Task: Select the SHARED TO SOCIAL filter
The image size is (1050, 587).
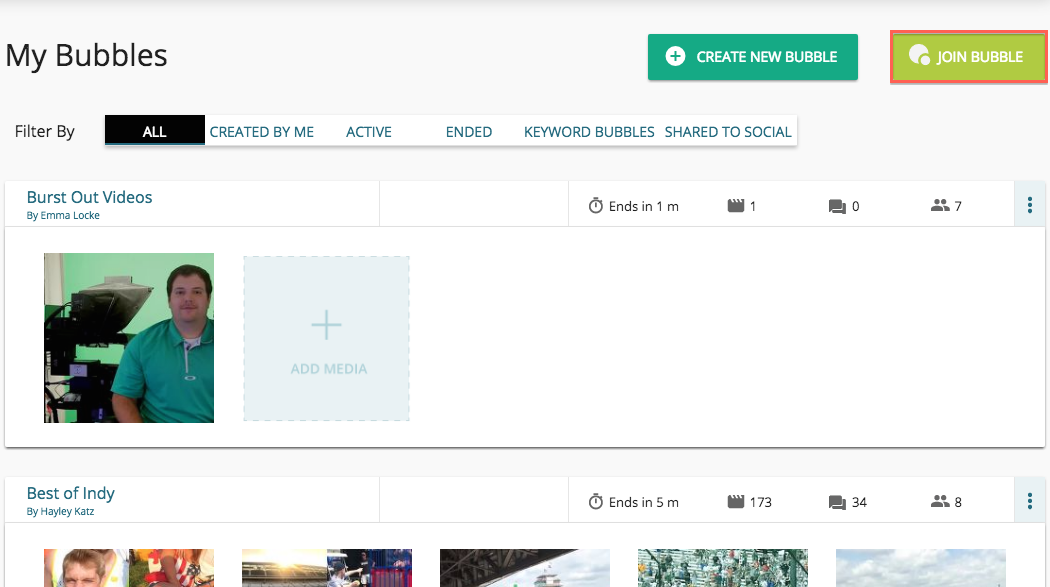Action: (x=728, y=131)
